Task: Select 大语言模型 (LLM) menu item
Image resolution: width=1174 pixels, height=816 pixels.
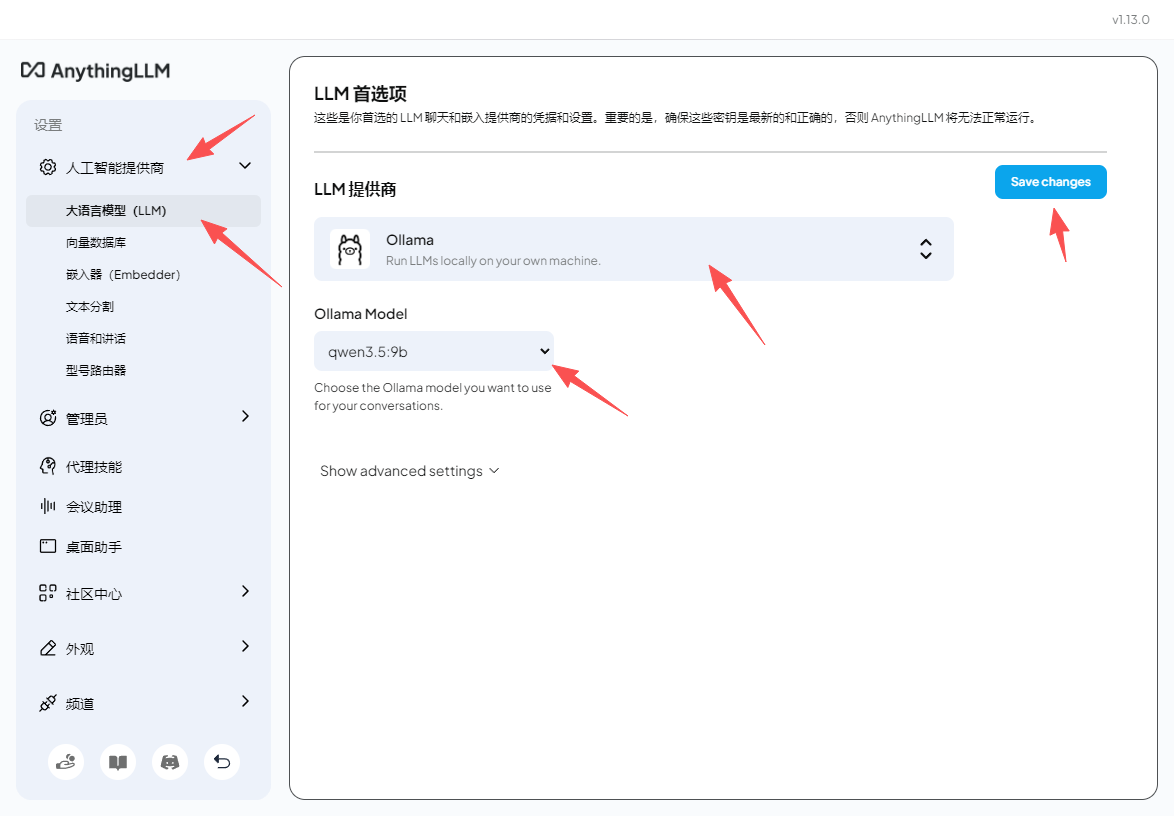Action: click(x=144, y=210)
